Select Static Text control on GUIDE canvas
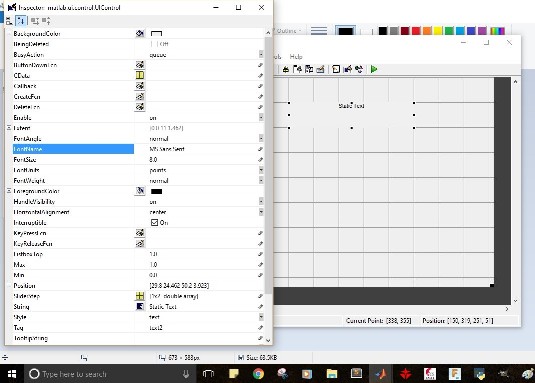This screenshot has height=383, width=535. [x=351, y=115]
